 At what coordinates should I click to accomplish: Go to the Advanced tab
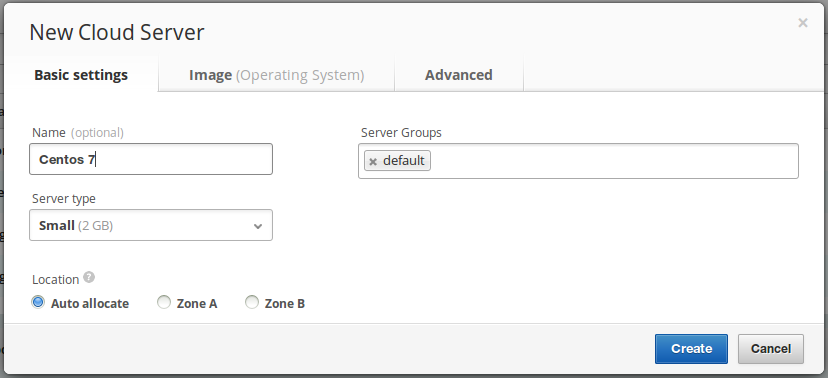coord(459,75)
